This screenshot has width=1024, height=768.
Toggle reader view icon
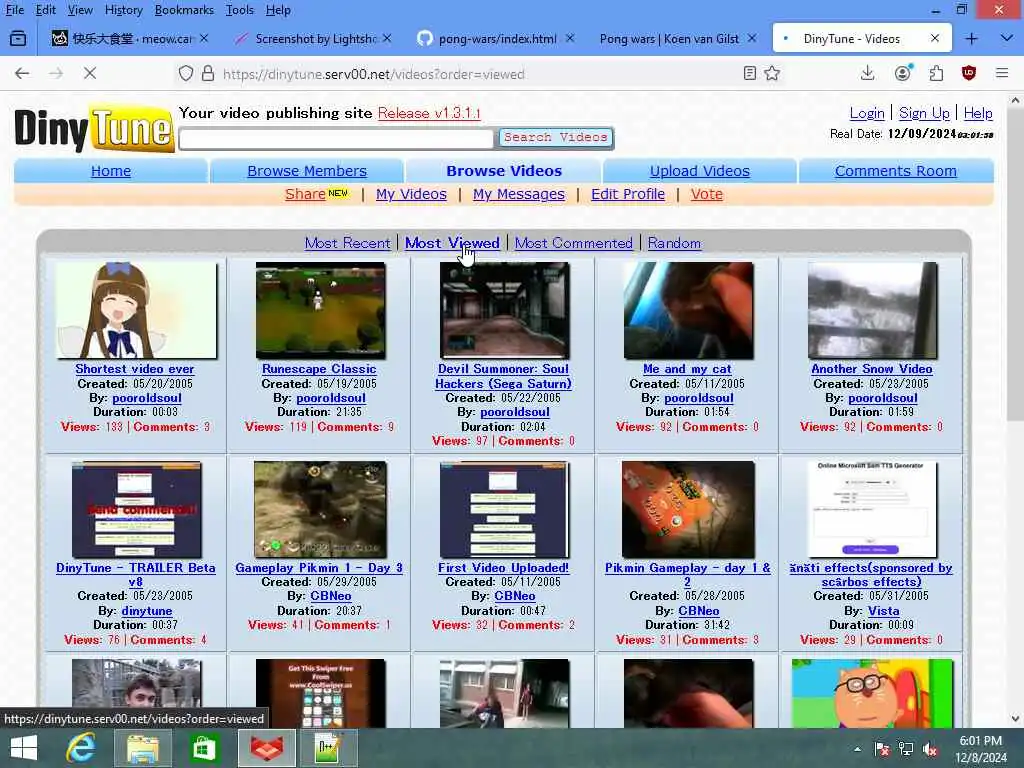750,73
